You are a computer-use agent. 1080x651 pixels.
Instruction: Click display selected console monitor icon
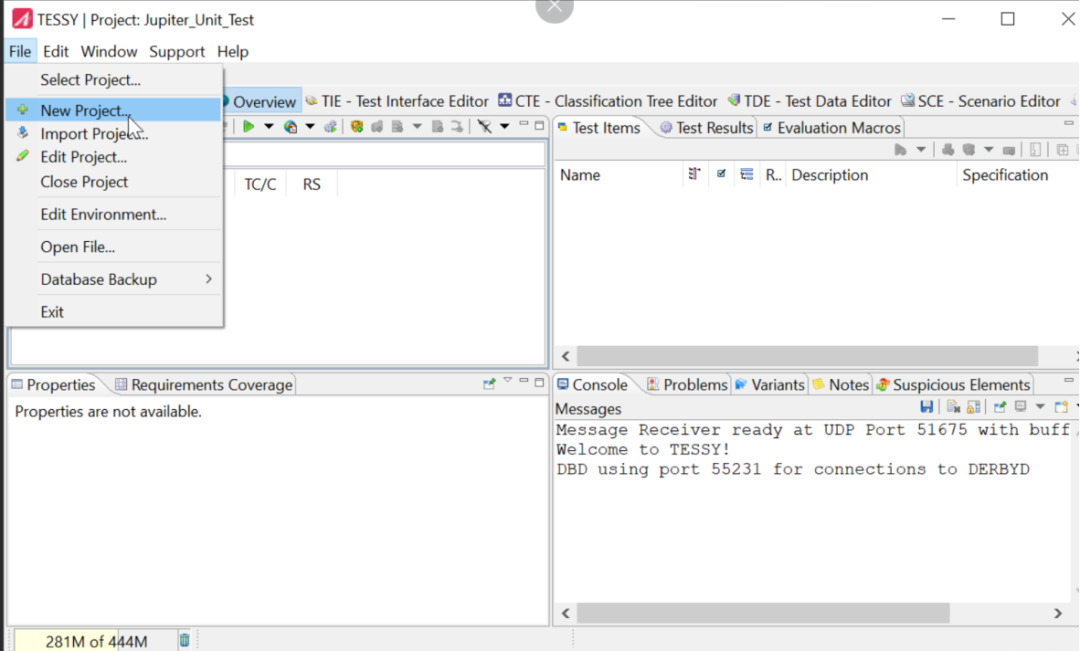(x=1021, y=407)
